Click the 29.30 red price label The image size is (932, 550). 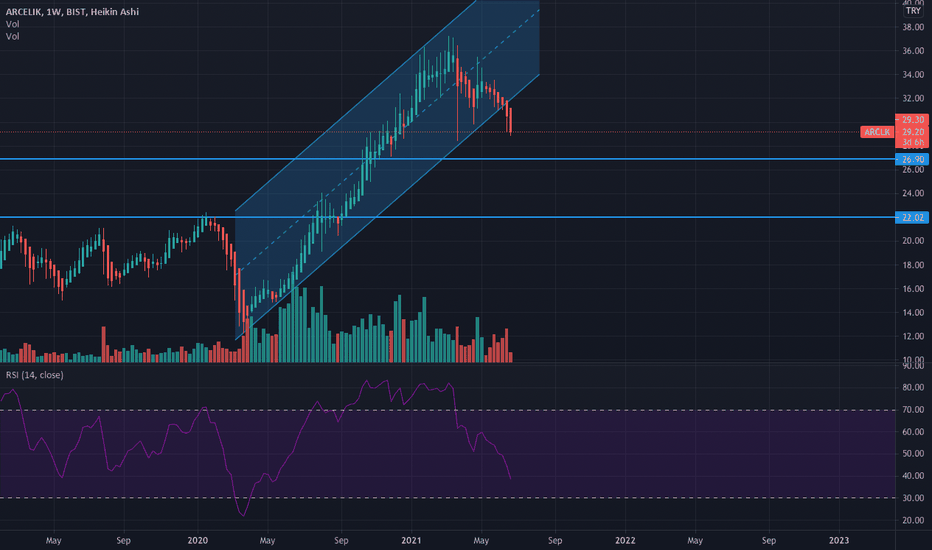[912, 120]
